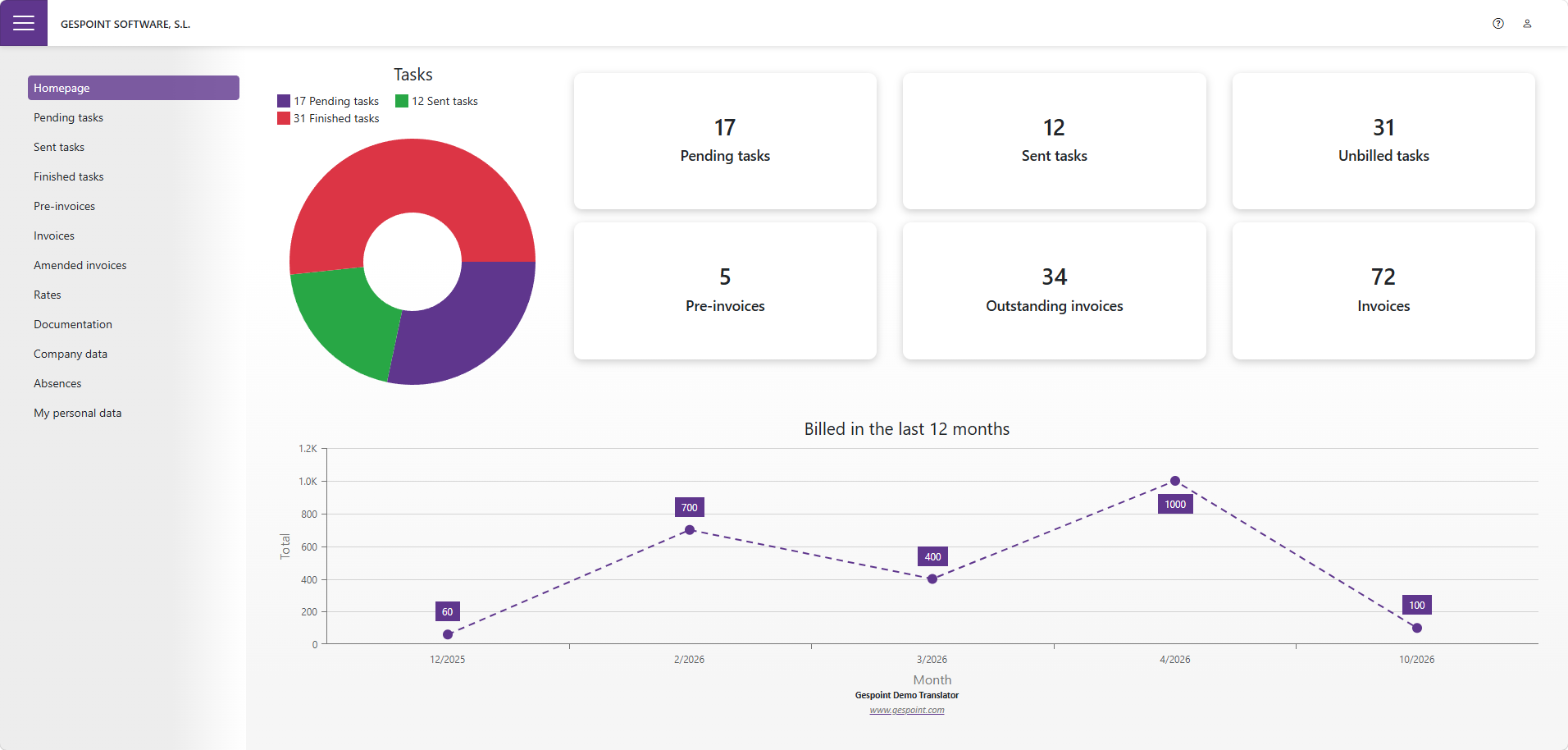Open Pre-invoices in sidebar

click(x=134, y=206)
